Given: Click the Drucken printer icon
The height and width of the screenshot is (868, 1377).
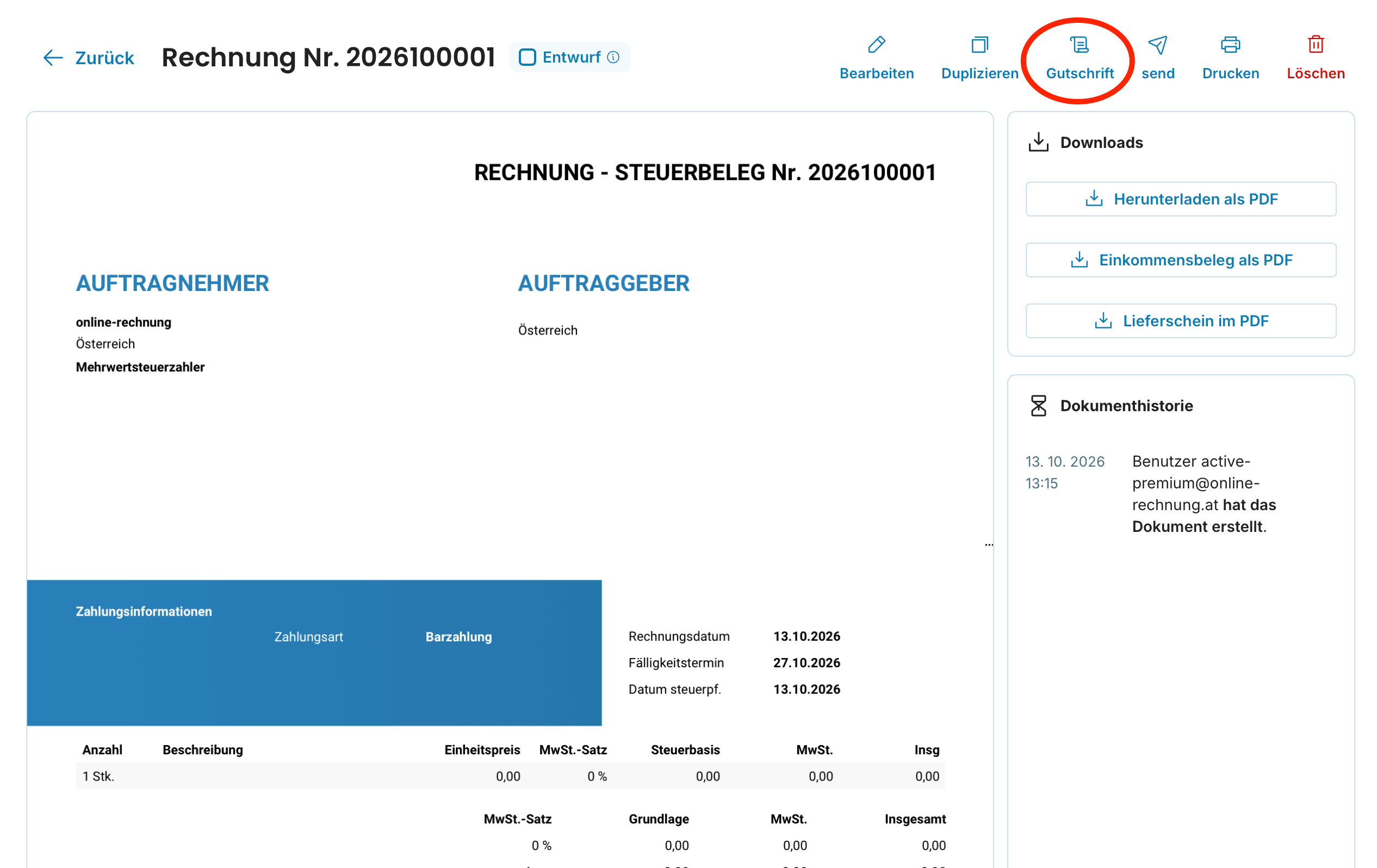Looking at the screenshot, I should point(1230,45).
